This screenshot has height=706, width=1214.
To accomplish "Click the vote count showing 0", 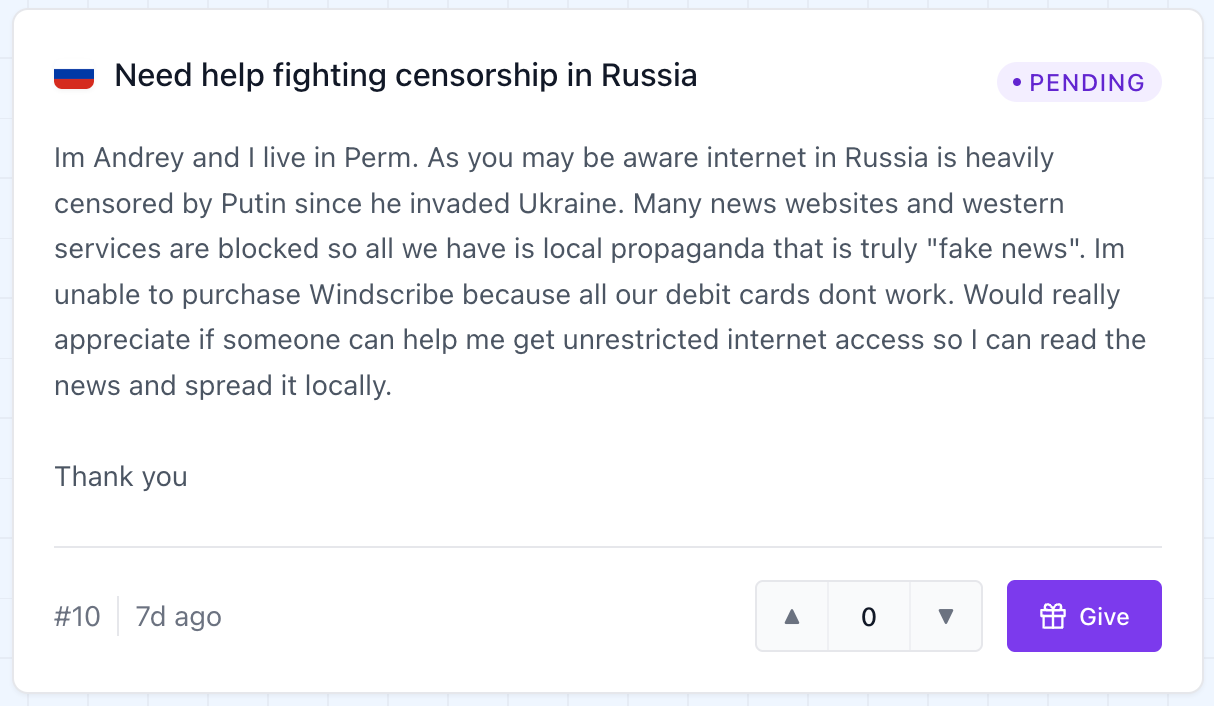I will (869, 617).
